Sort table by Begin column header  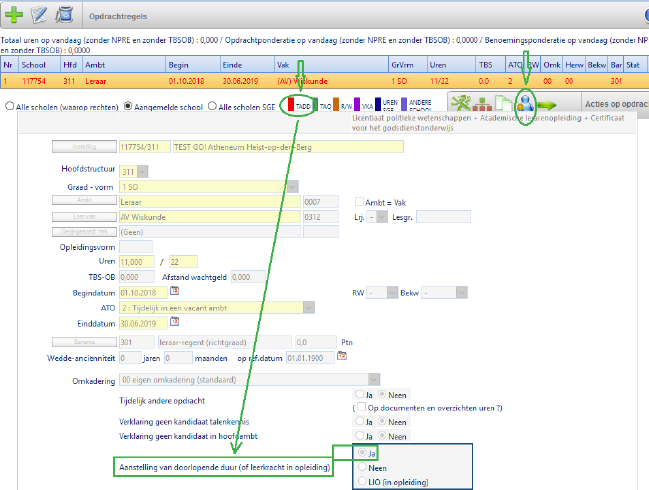(x=193, y=65)
